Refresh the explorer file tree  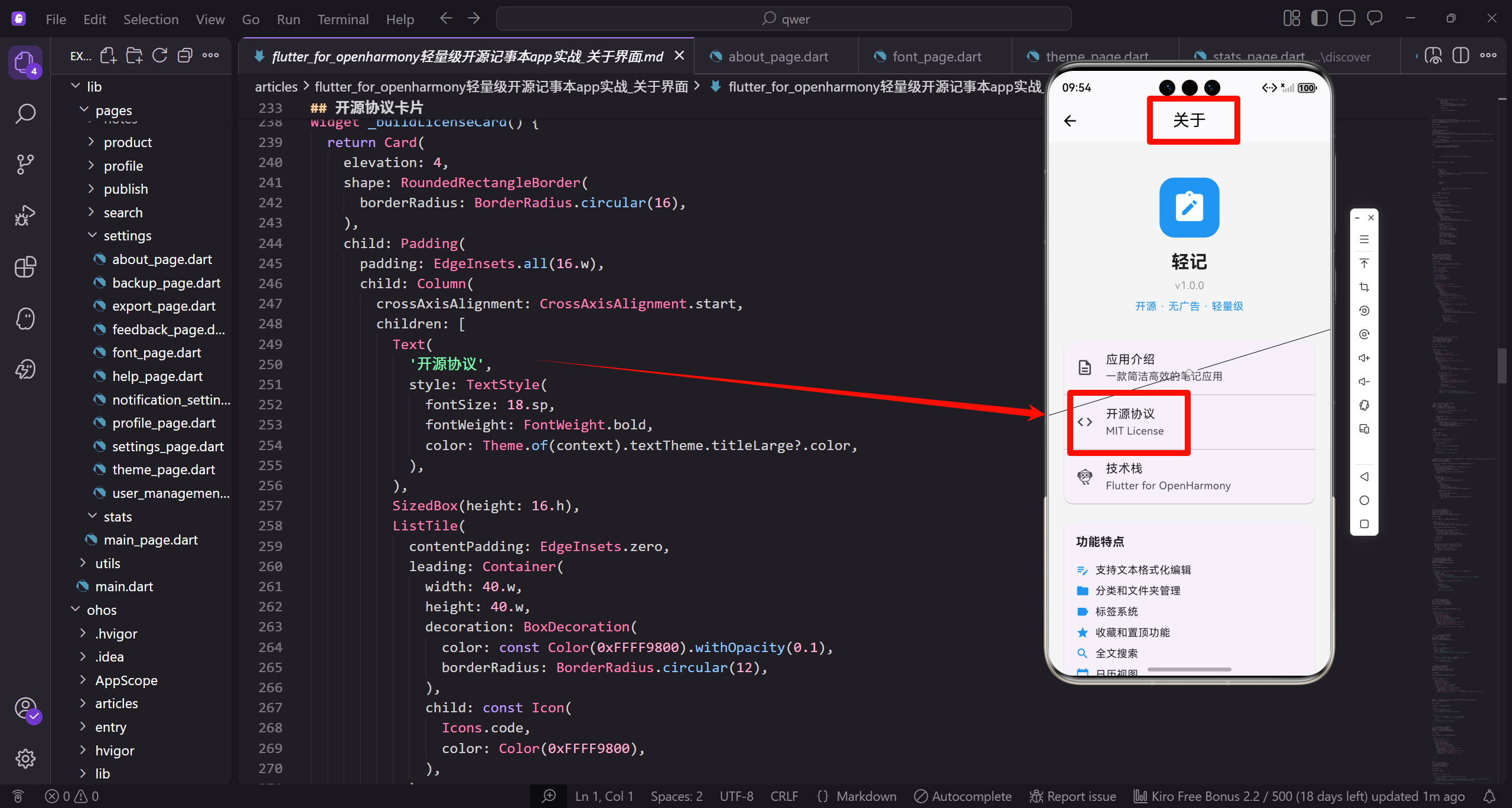[x=159, y=56]
